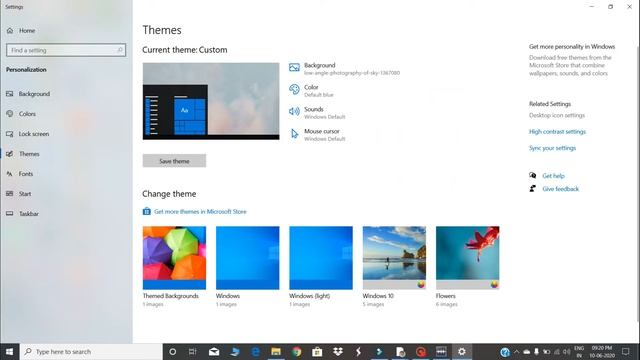Open Desktop icon settings link

tap(557, 116)
